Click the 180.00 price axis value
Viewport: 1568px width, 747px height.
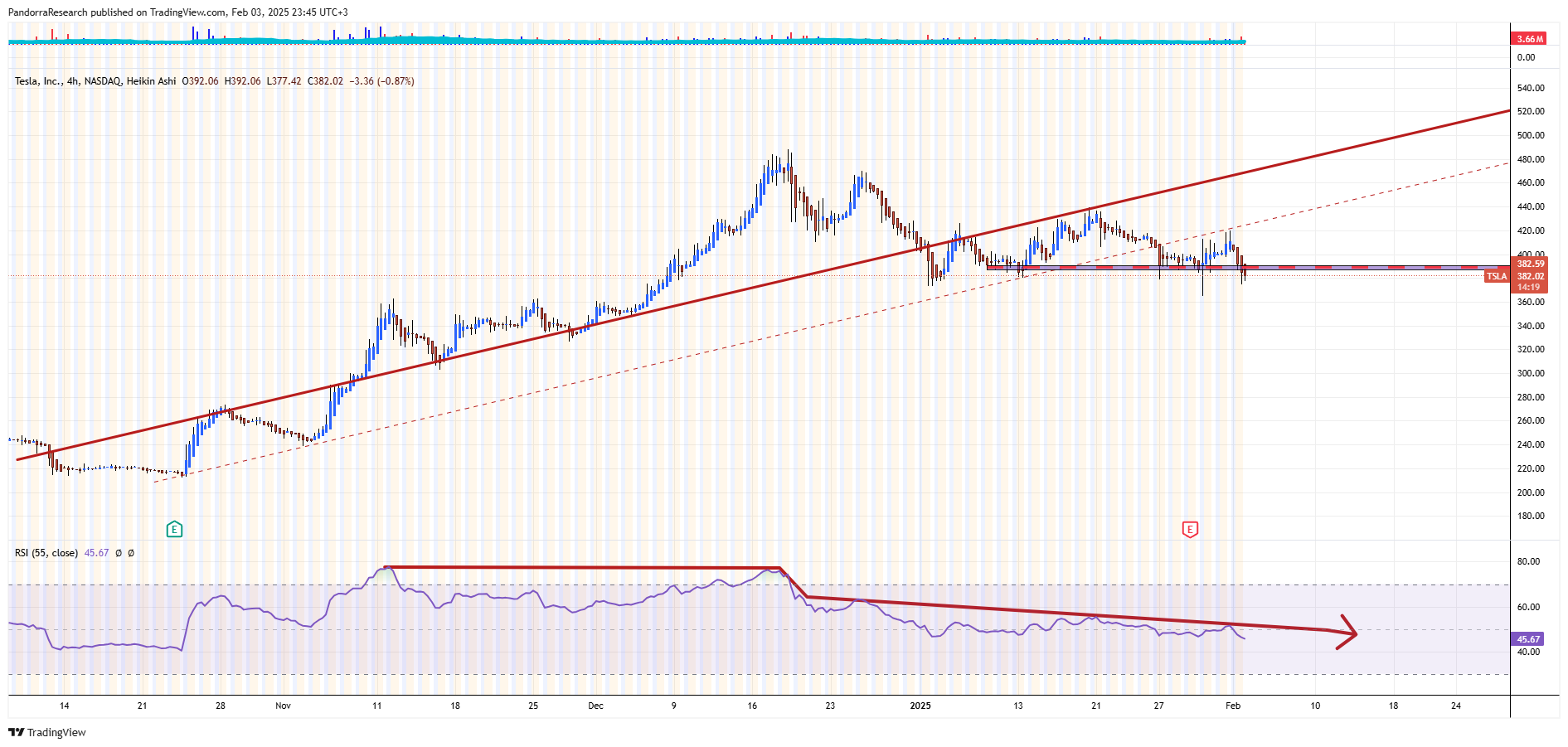coord(1531,516)
